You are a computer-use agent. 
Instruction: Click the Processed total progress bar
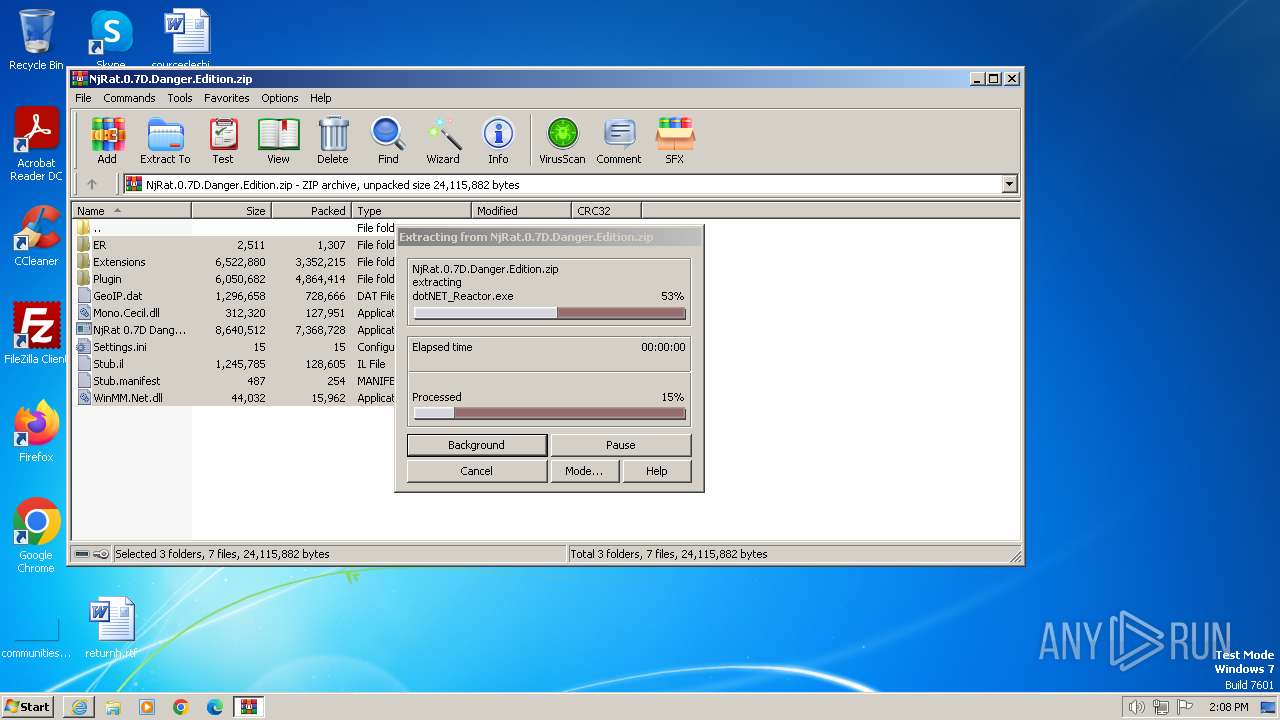tap(550, 413)
